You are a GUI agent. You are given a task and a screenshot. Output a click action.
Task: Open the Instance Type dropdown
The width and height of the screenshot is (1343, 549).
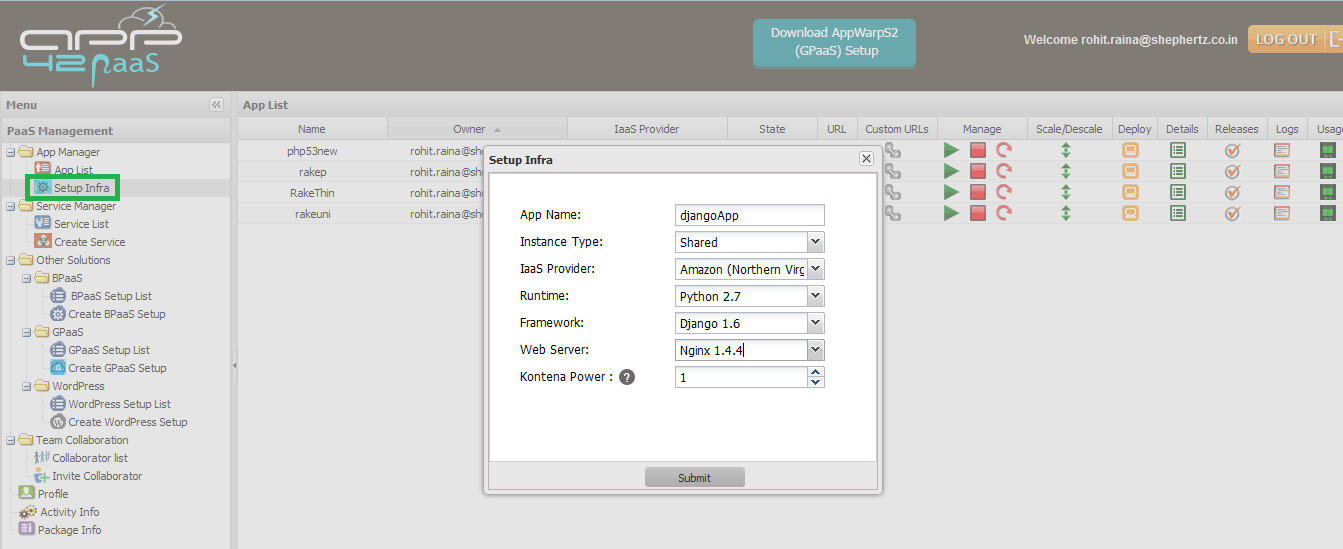815,242
